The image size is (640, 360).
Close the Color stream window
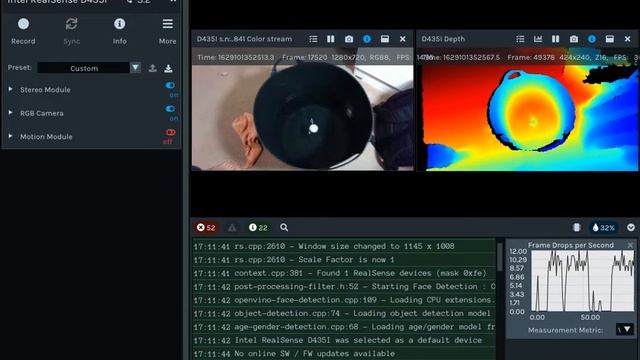click(403, 39)
